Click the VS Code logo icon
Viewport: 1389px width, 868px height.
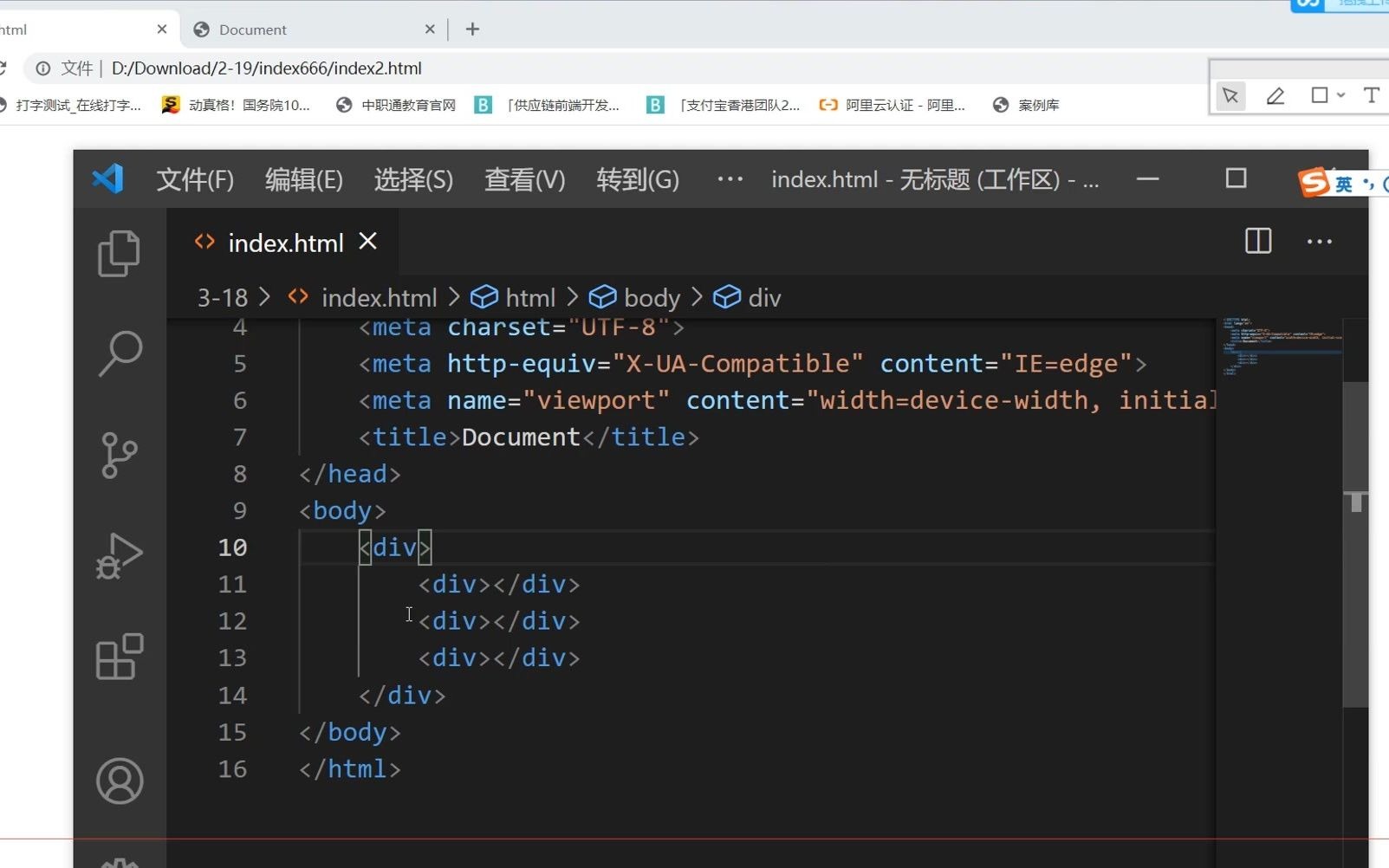(108, 179)
